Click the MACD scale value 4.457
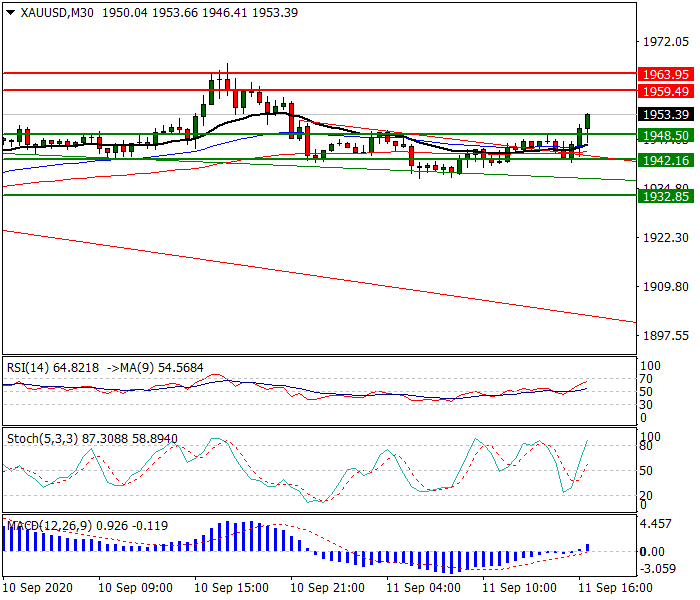 (x=656, y=524)
